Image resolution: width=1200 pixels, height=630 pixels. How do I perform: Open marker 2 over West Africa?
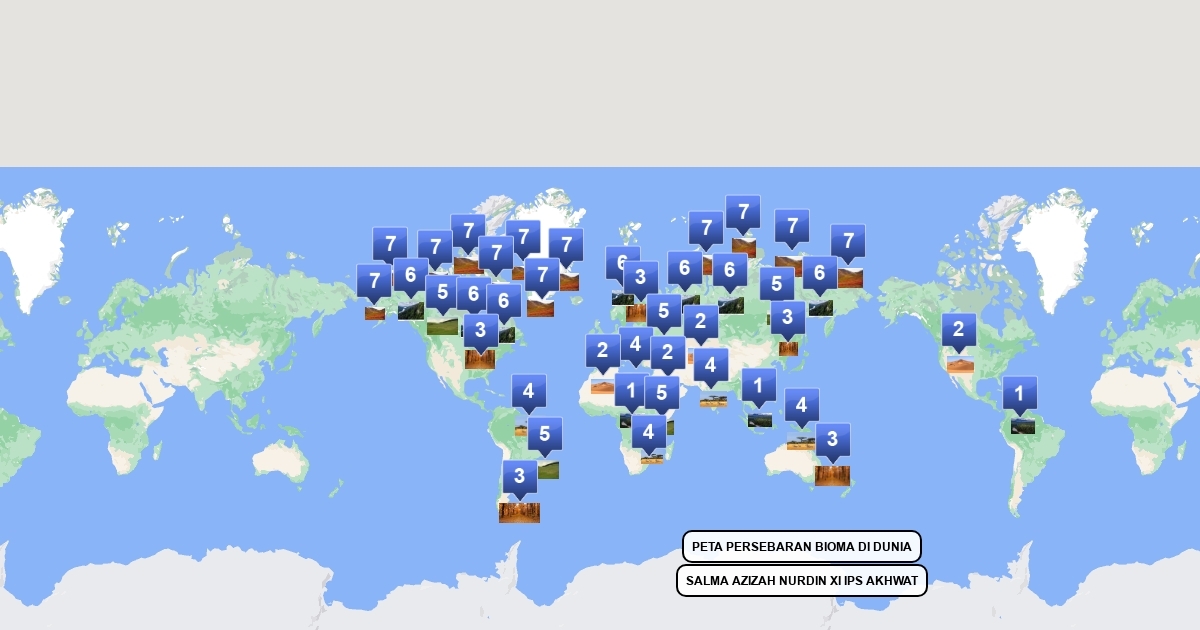coord(602,351)
